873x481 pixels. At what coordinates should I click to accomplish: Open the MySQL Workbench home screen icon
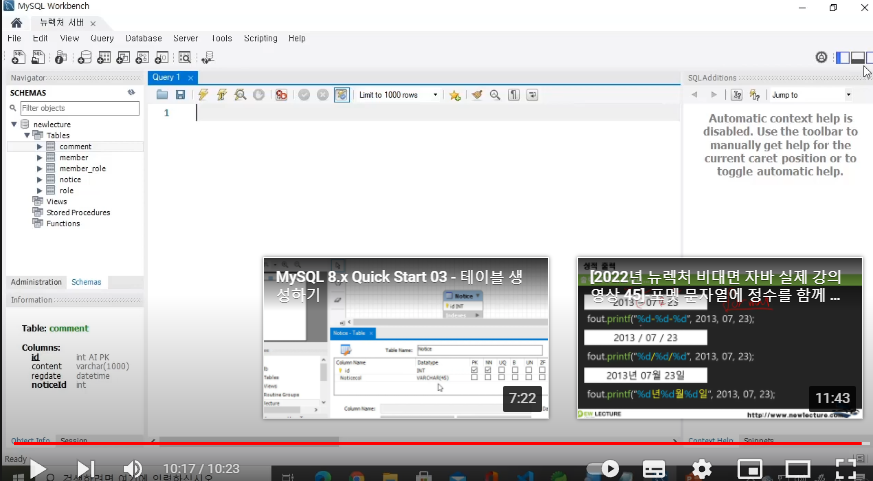tap(16, 23)
